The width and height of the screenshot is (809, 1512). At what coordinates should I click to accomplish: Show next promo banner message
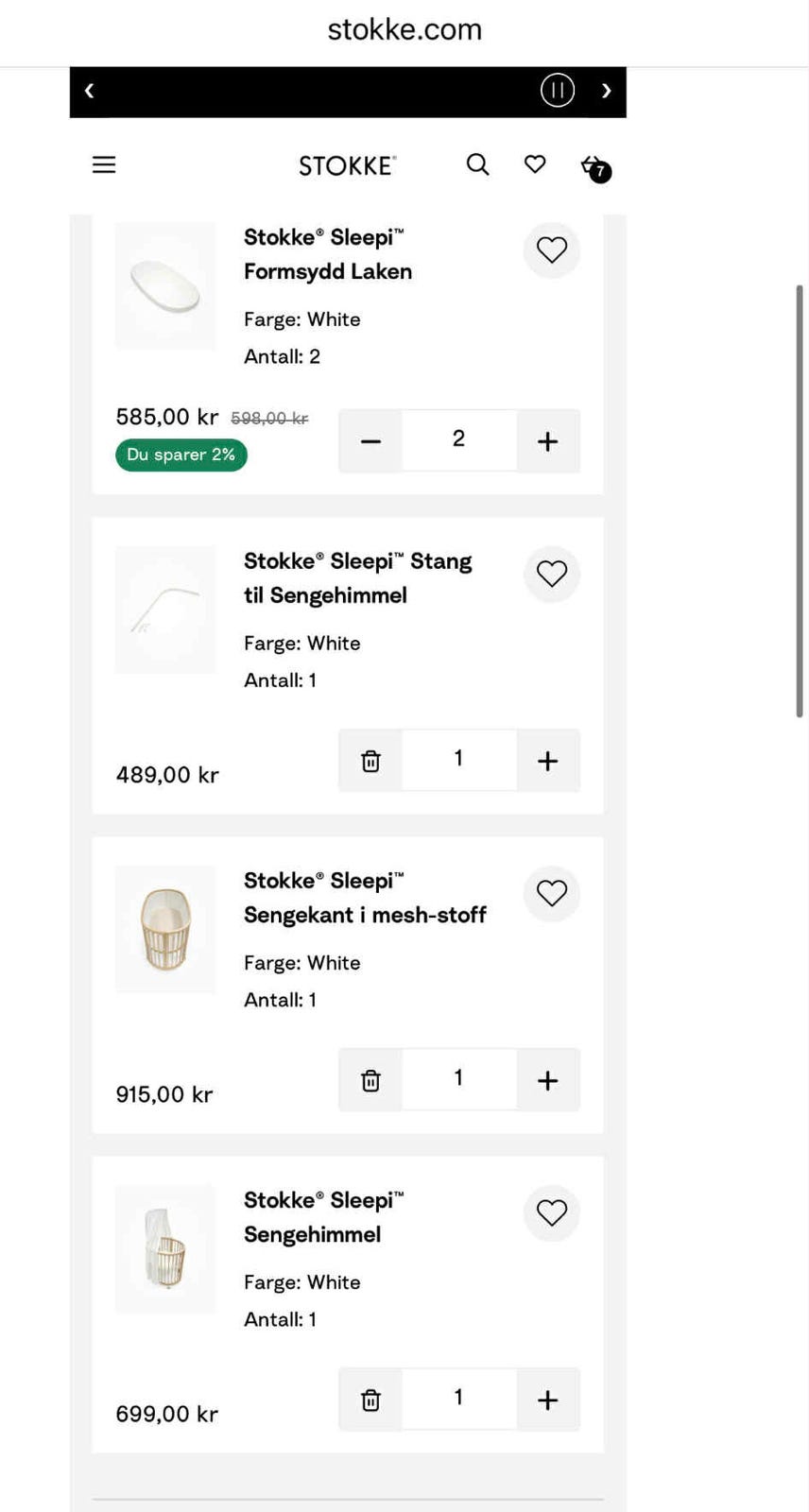click(606, 91)
